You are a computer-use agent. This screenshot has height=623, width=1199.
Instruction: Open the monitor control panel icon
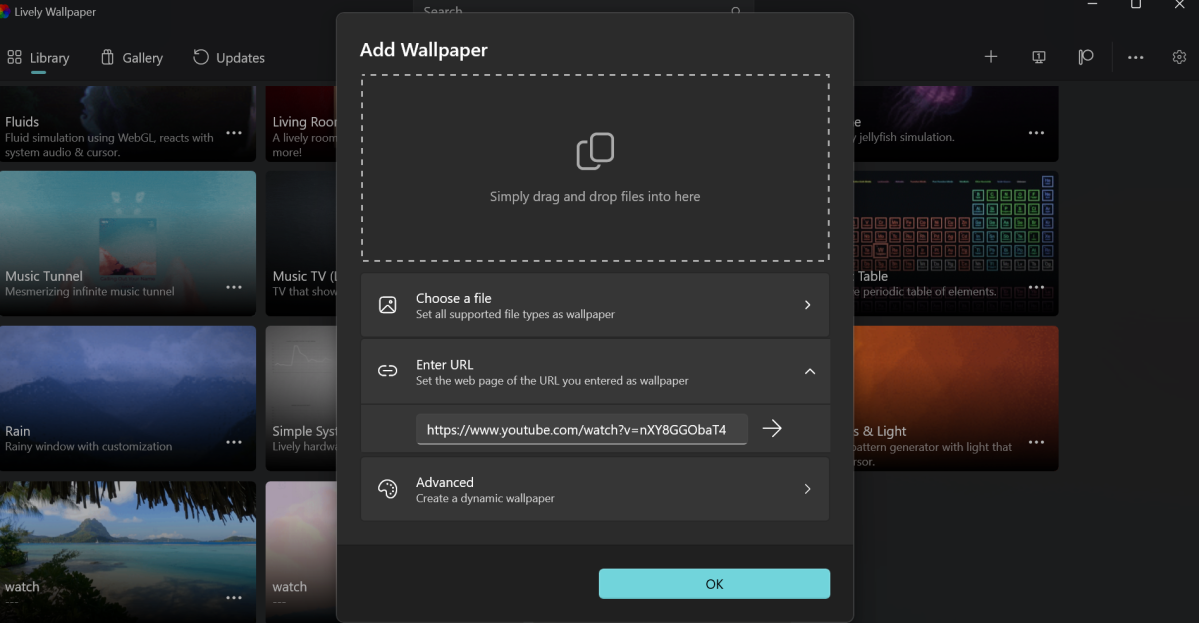1038,57
